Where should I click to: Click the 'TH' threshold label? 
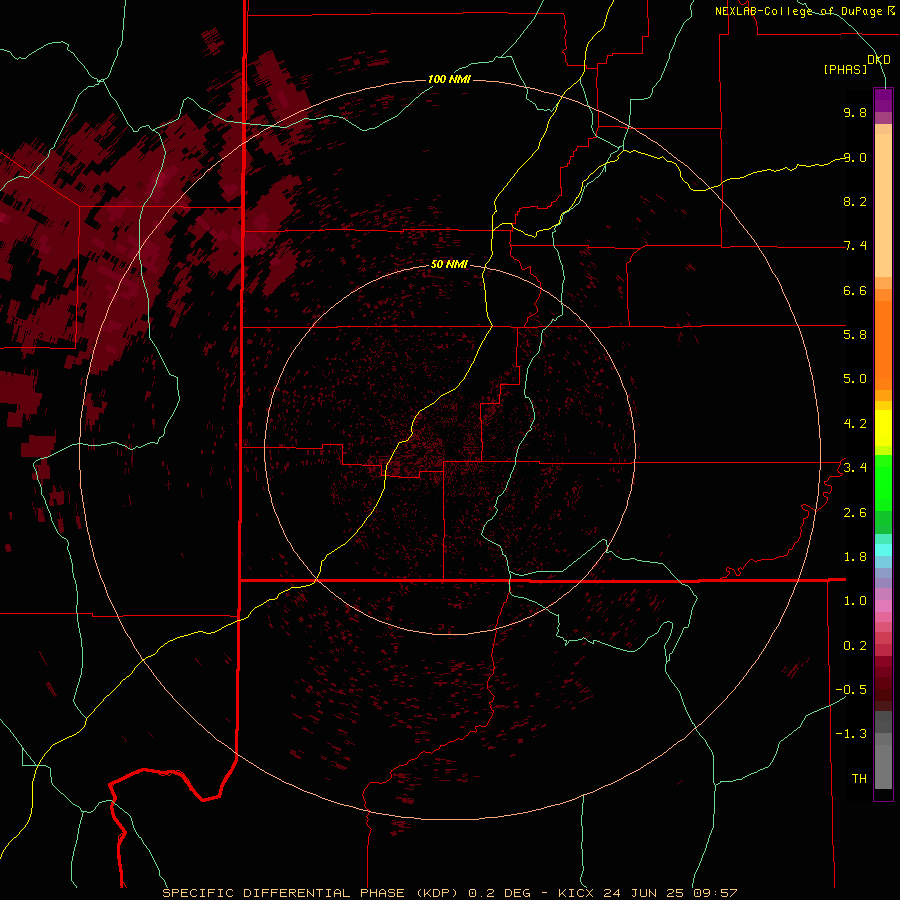859,779
